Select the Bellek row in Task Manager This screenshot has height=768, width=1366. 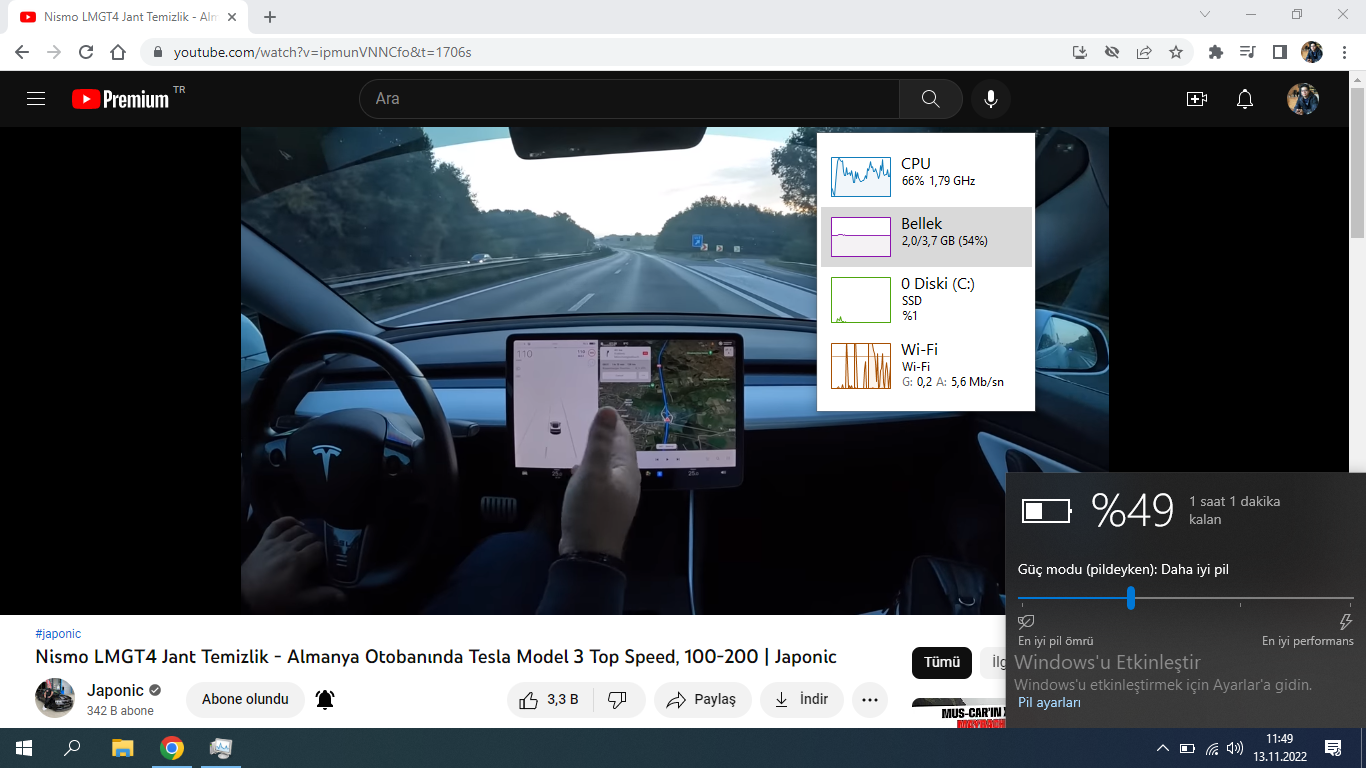coord(926,237)
